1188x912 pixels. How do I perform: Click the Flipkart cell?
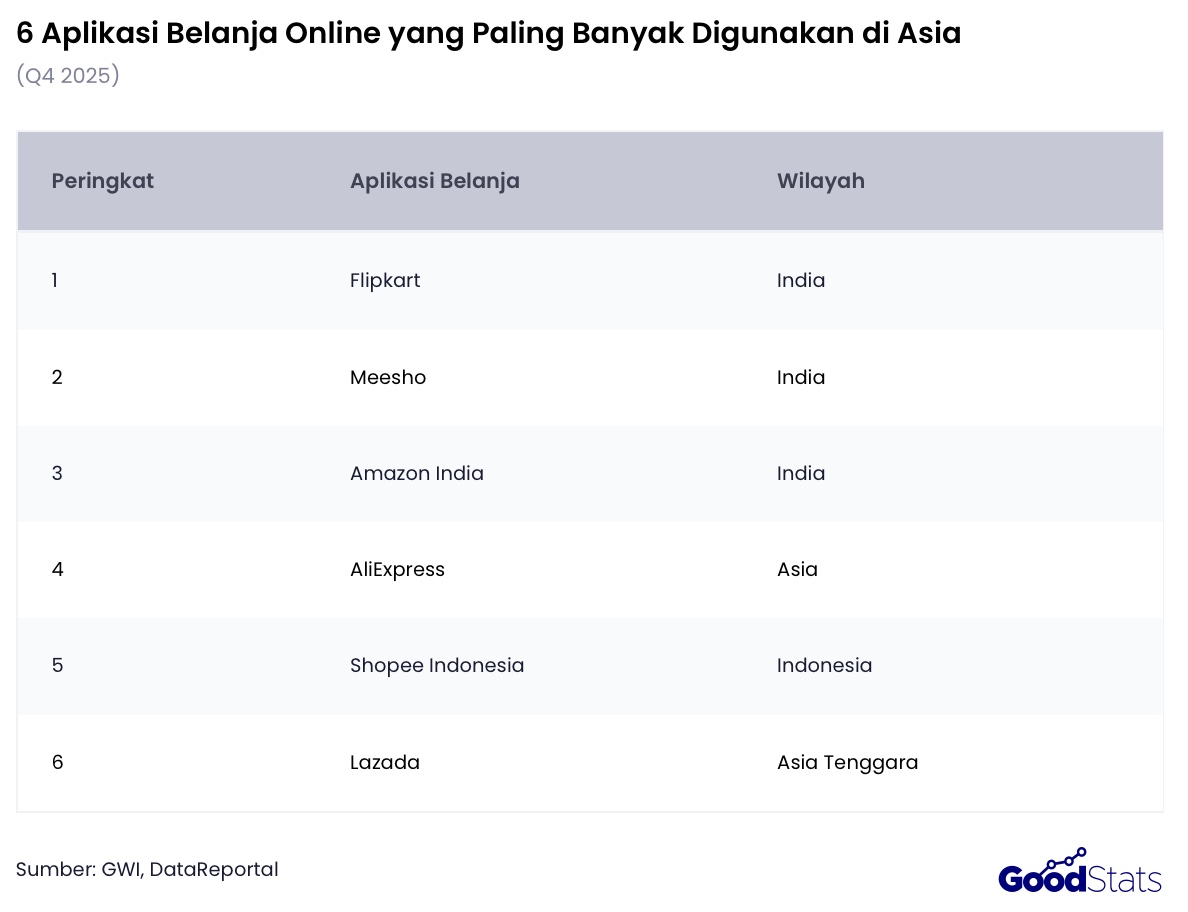pos(385,280)
